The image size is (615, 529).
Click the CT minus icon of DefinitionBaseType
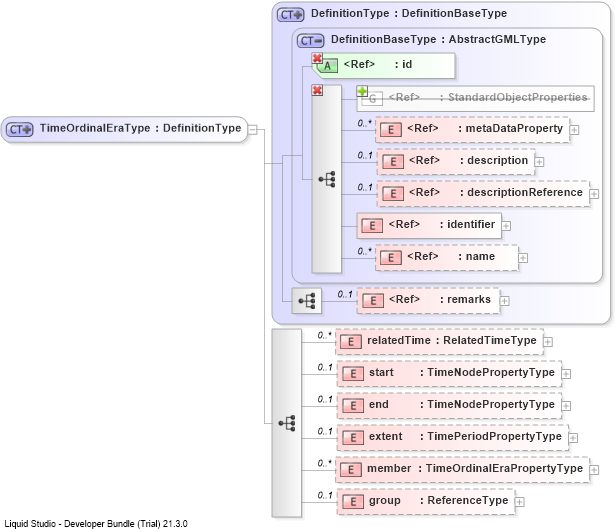click(x=310, y=40)
